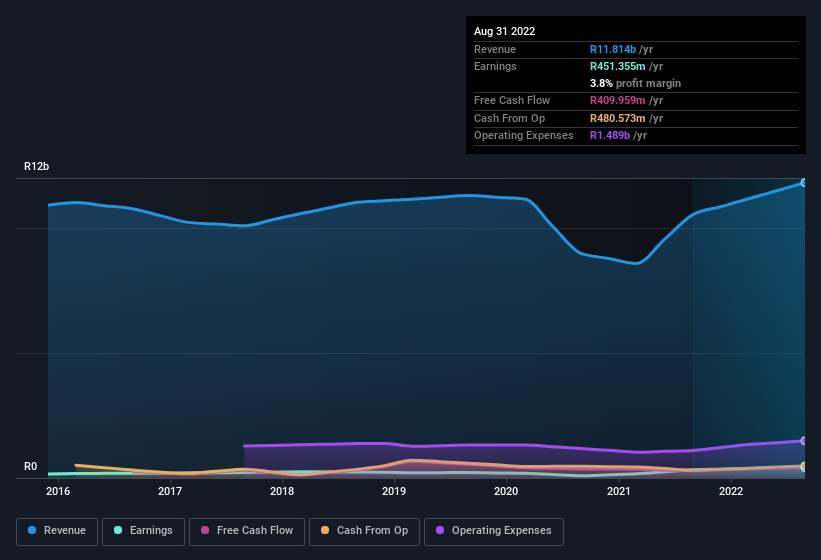Click the Revenue label in tooltip
This screenshot has width=821, height=560.
coord(495,49)
